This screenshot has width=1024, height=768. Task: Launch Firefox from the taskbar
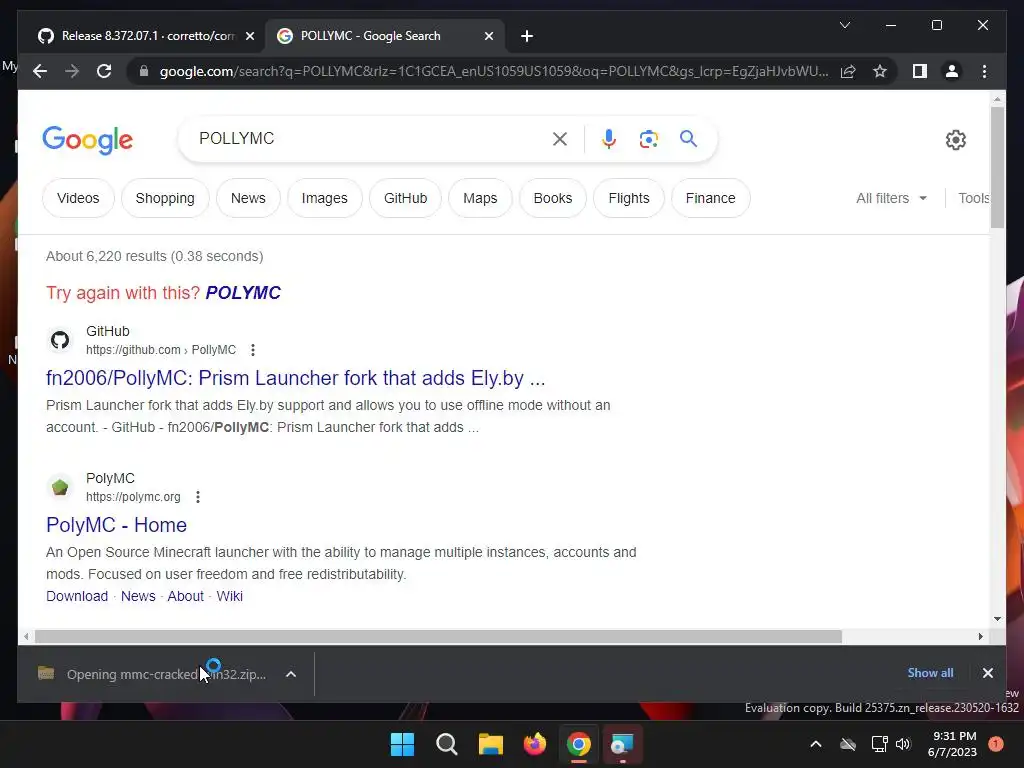pyautogui.click(x=535, y=744)
